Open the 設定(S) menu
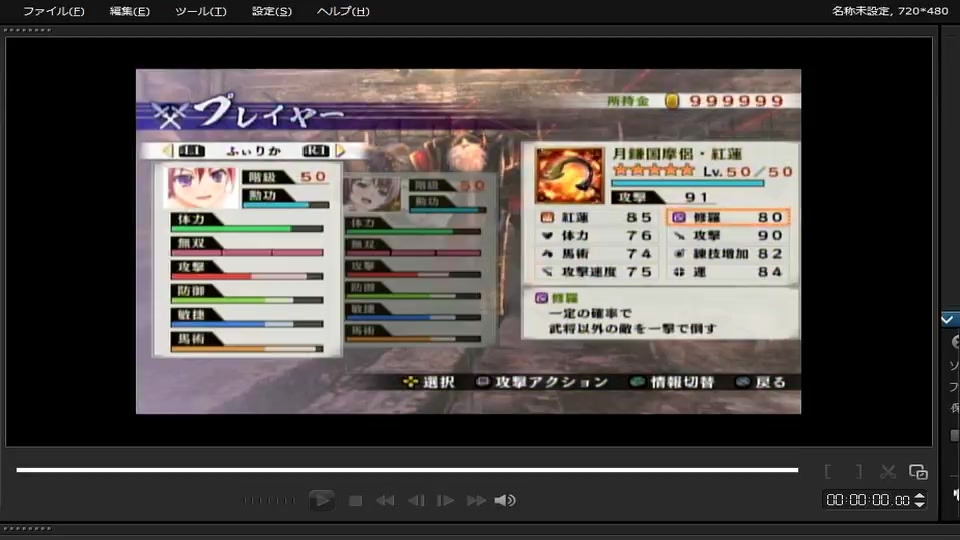960x540 pixels. coord(272,11)
